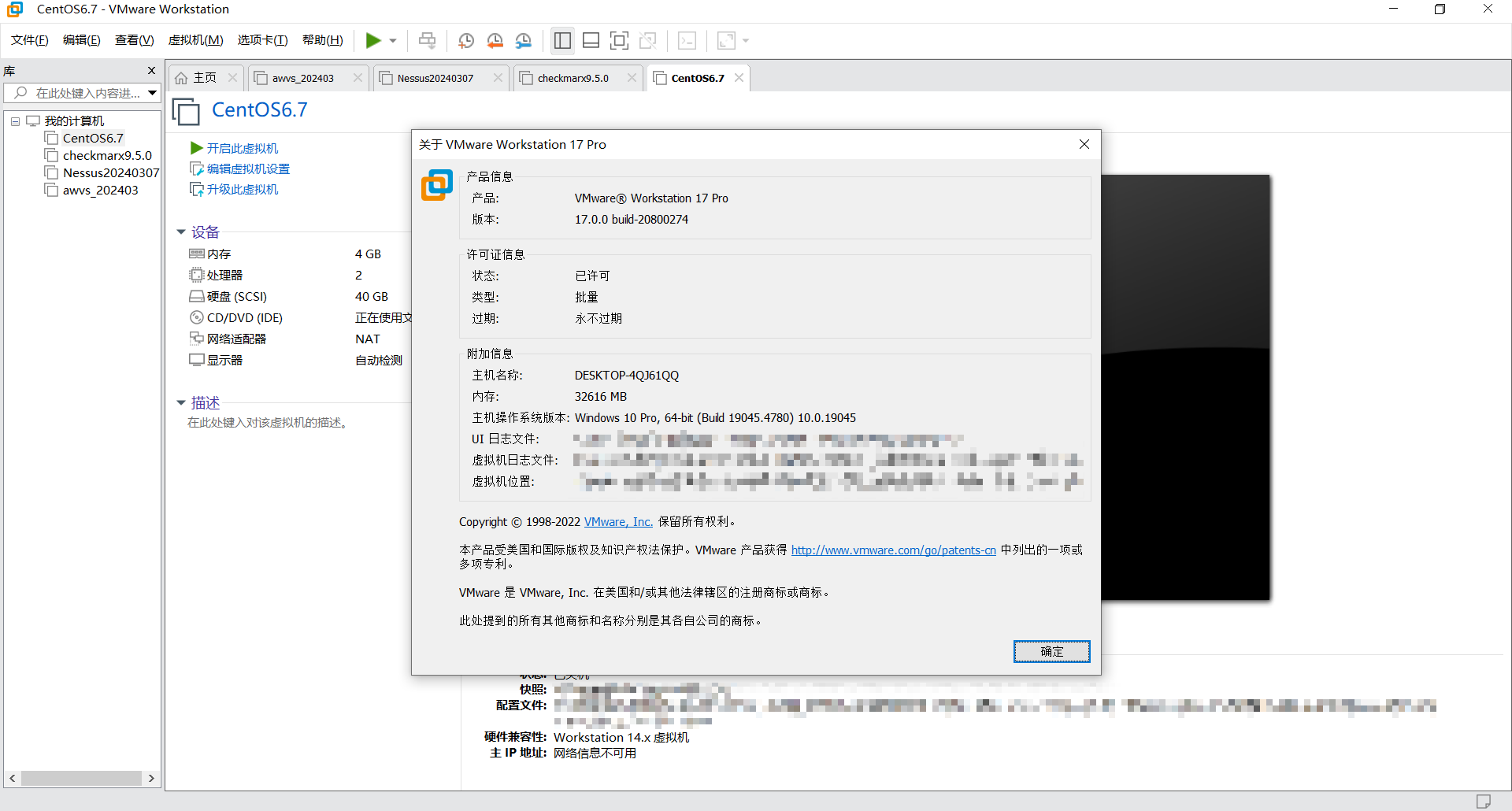Open the 查看(V) menu
The image size is (1512, 811).
click(x=134, y=40)
